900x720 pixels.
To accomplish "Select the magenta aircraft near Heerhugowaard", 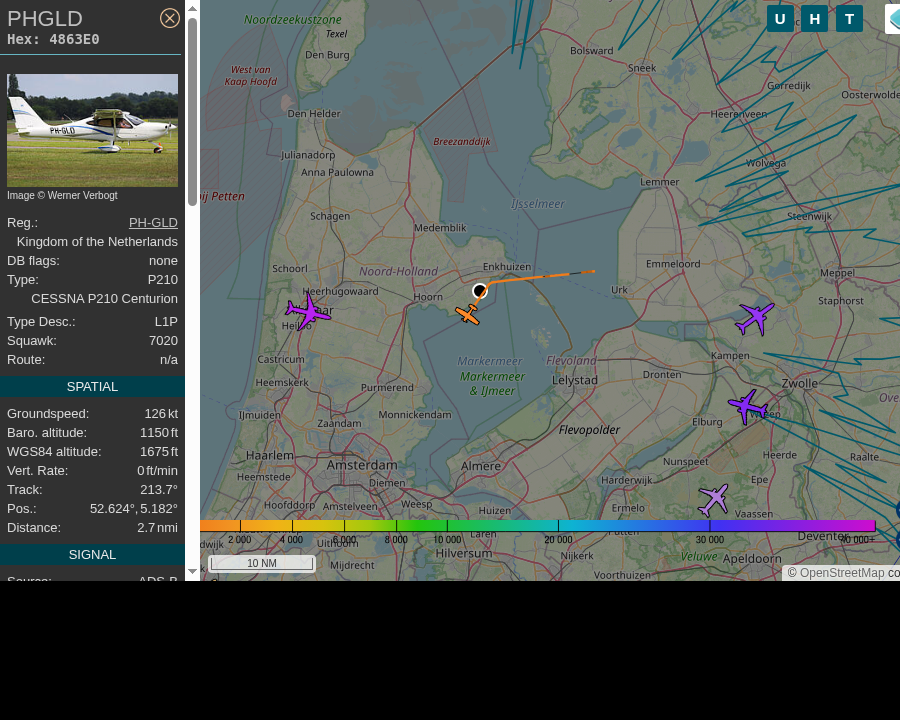I will pyautogui.click(x=308, y=312).
